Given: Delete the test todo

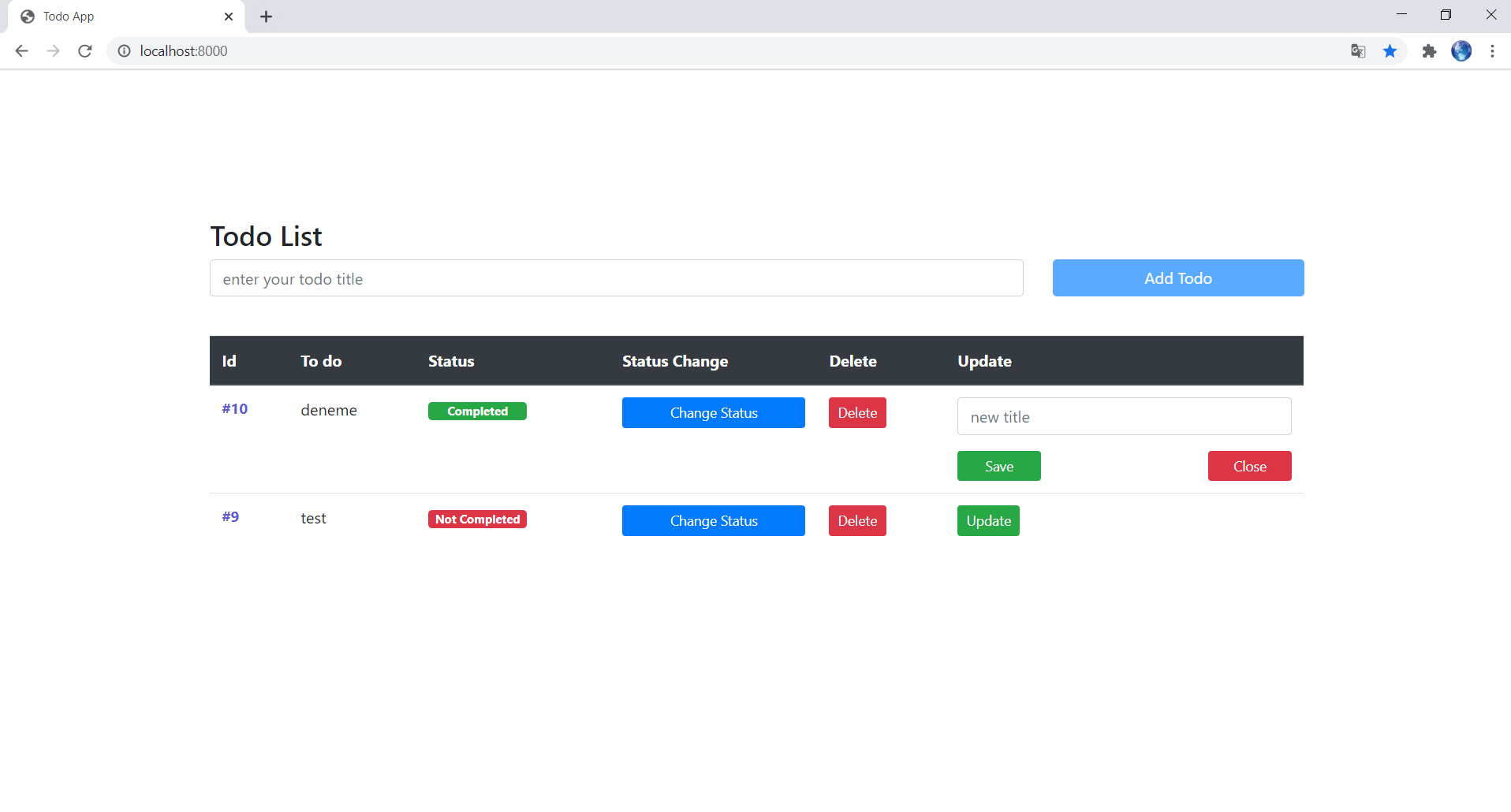Looking at the screenshot, I should [857, 521].
